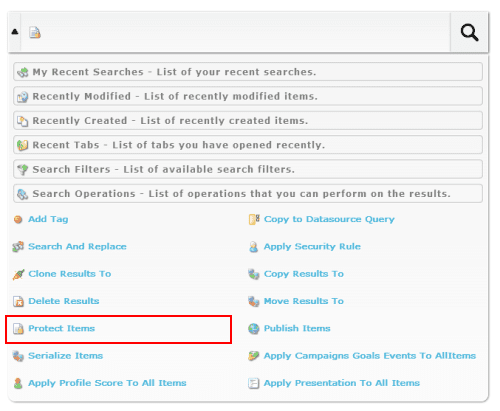Click Apply Presentation To All Items

342,383
